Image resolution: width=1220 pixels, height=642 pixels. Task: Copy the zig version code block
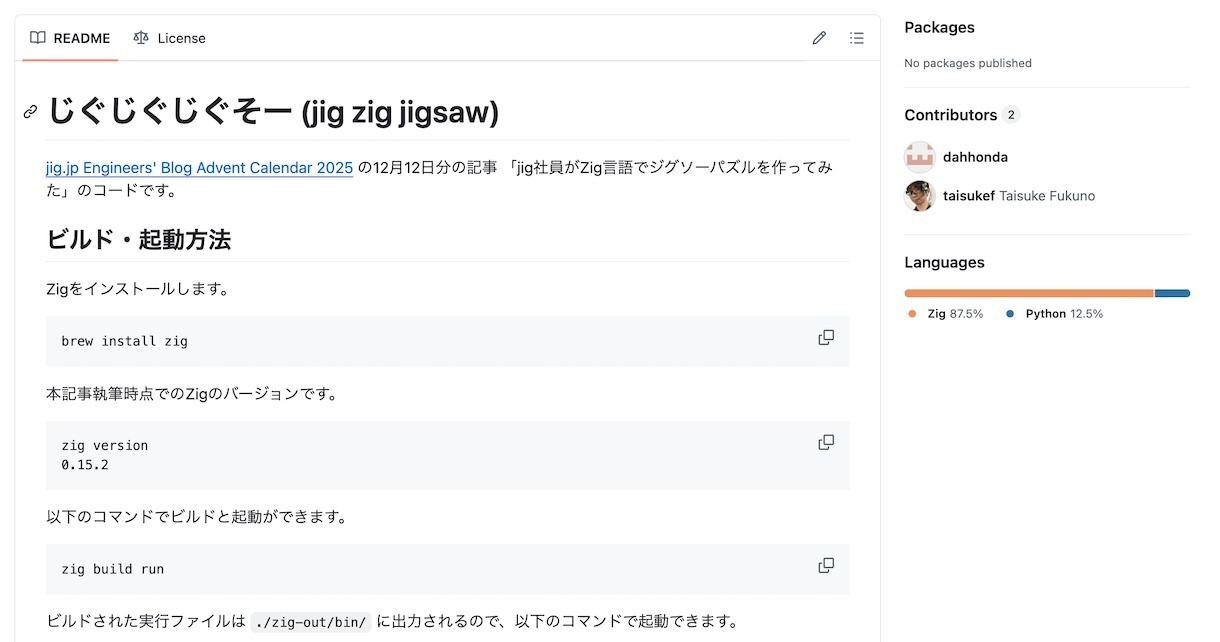tap(826, 443)
